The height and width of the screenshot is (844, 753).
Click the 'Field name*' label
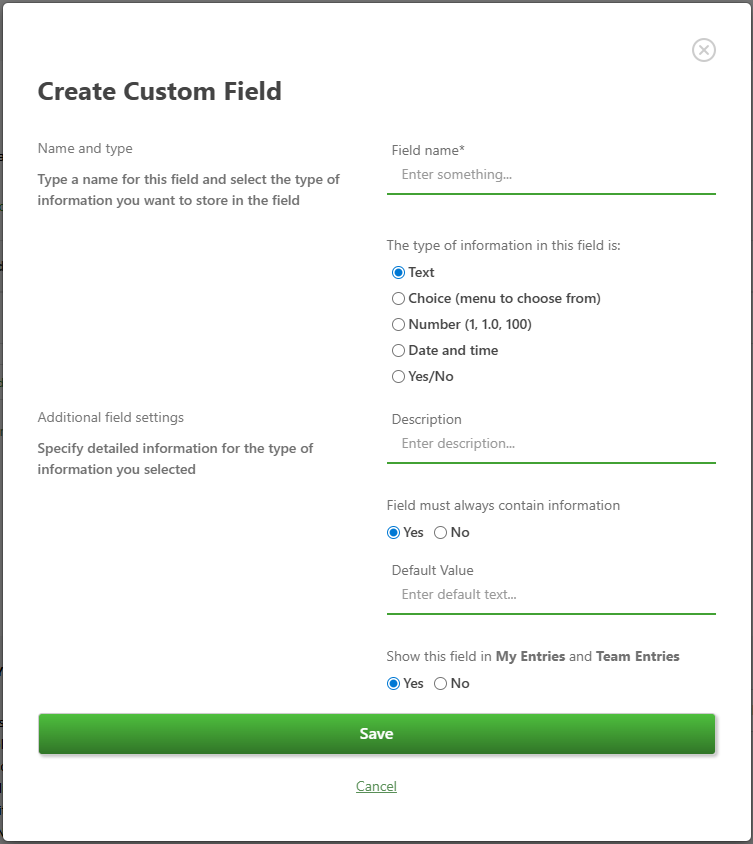point(428,151)
